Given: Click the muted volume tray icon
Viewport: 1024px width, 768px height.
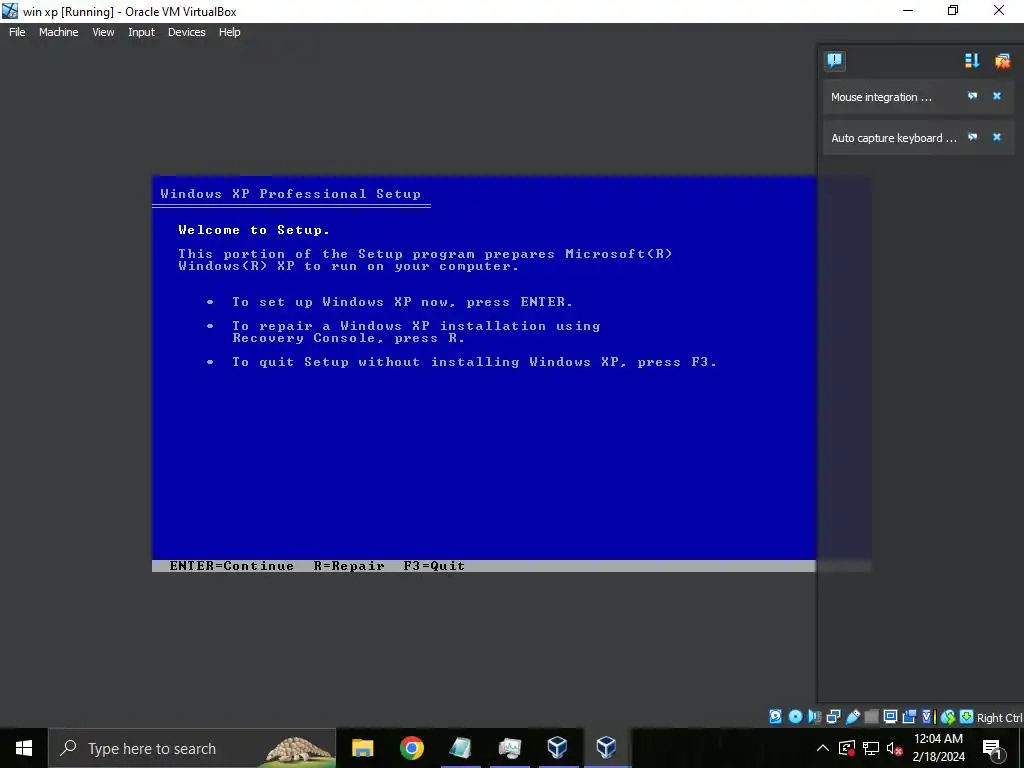Looking at the screenshot, I should pyautogui.click(x=895, y=748).
